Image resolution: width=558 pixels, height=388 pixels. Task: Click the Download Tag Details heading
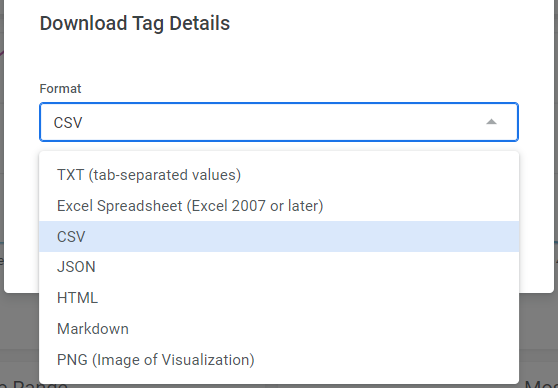click(135, 23)
